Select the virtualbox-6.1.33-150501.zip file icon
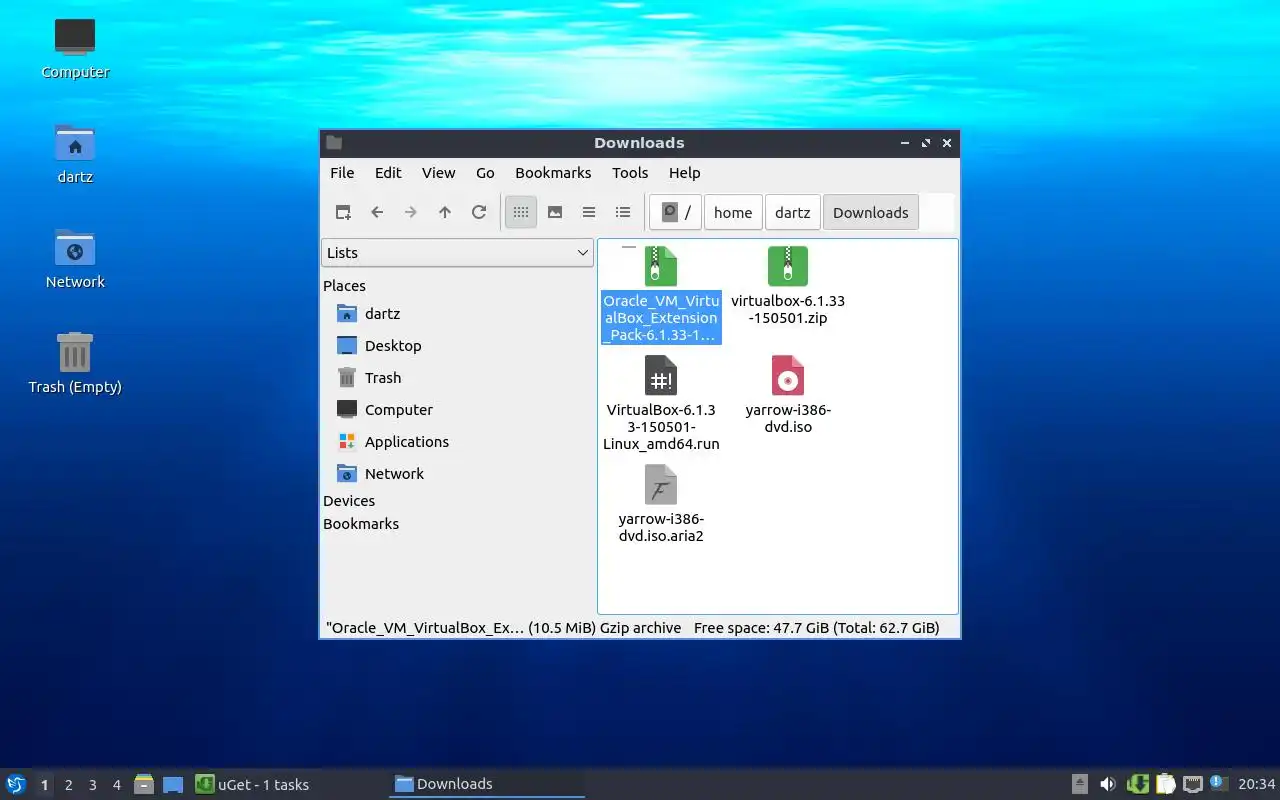Screen dimensions: 1280x800 point(788,267)
